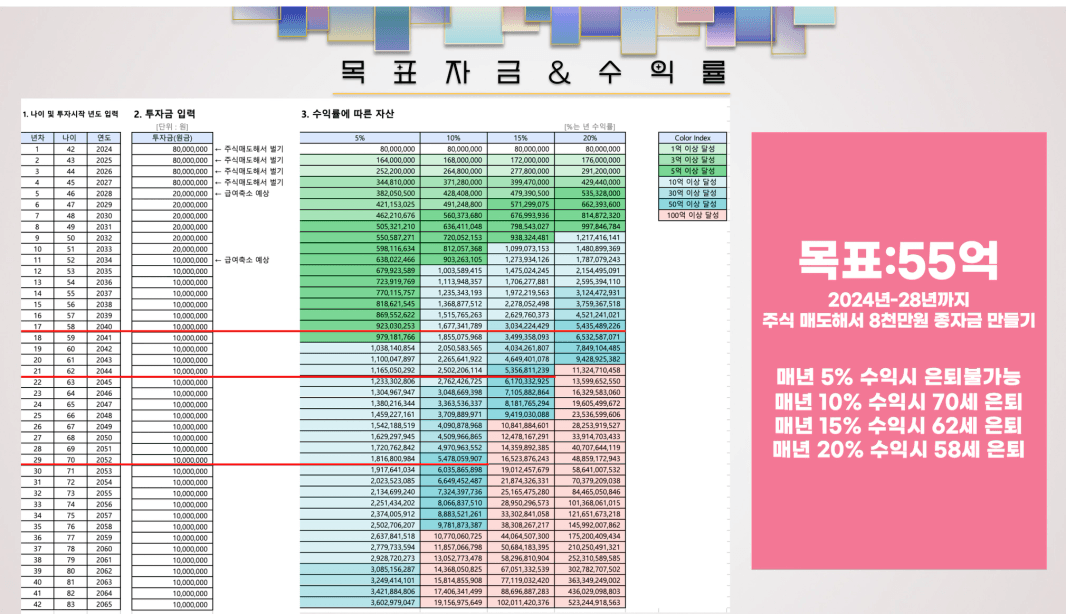1066x614 pixels.
Task: Select the 년차 column header
Action: point(37,137)
